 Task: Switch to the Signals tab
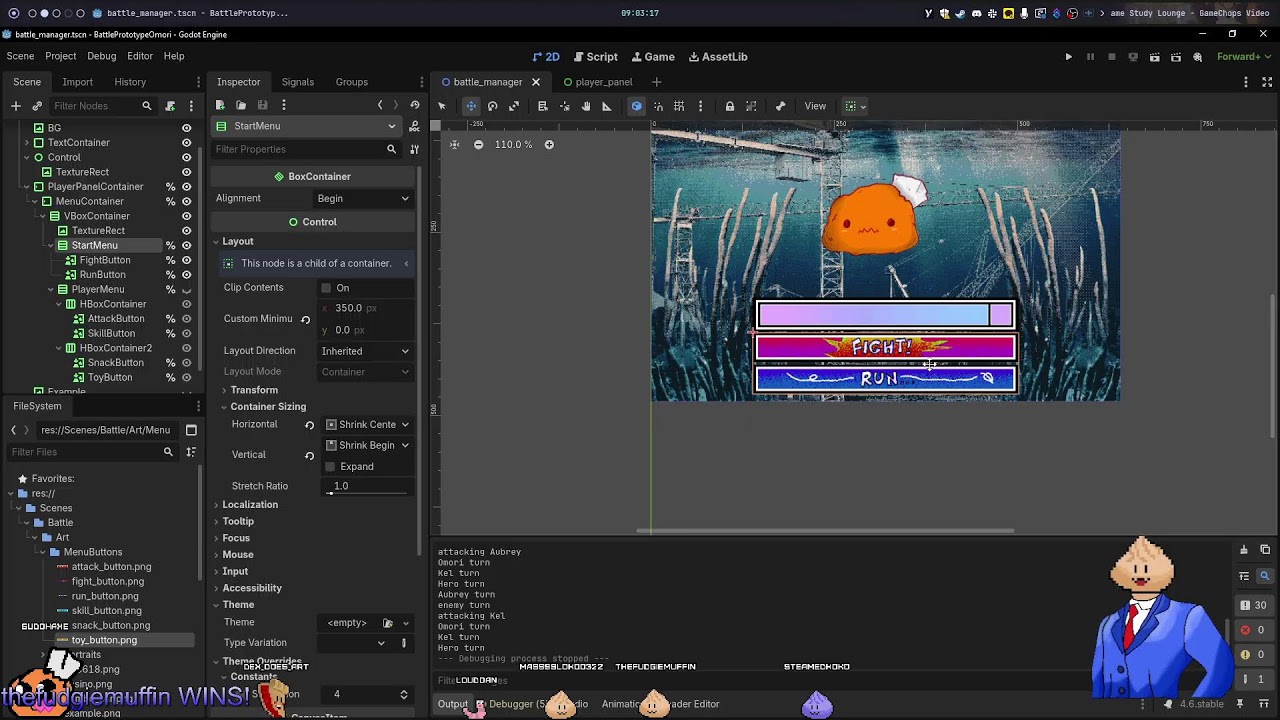[x=297, y=82]
